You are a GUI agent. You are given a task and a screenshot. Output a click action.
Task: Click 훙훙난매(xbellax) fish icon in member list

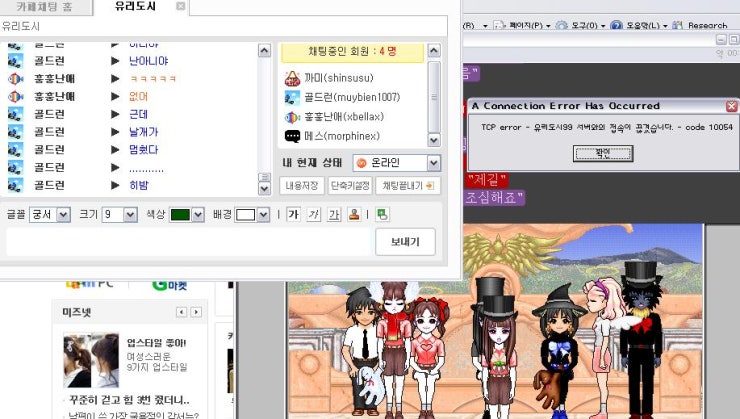[x=292, y=117]
